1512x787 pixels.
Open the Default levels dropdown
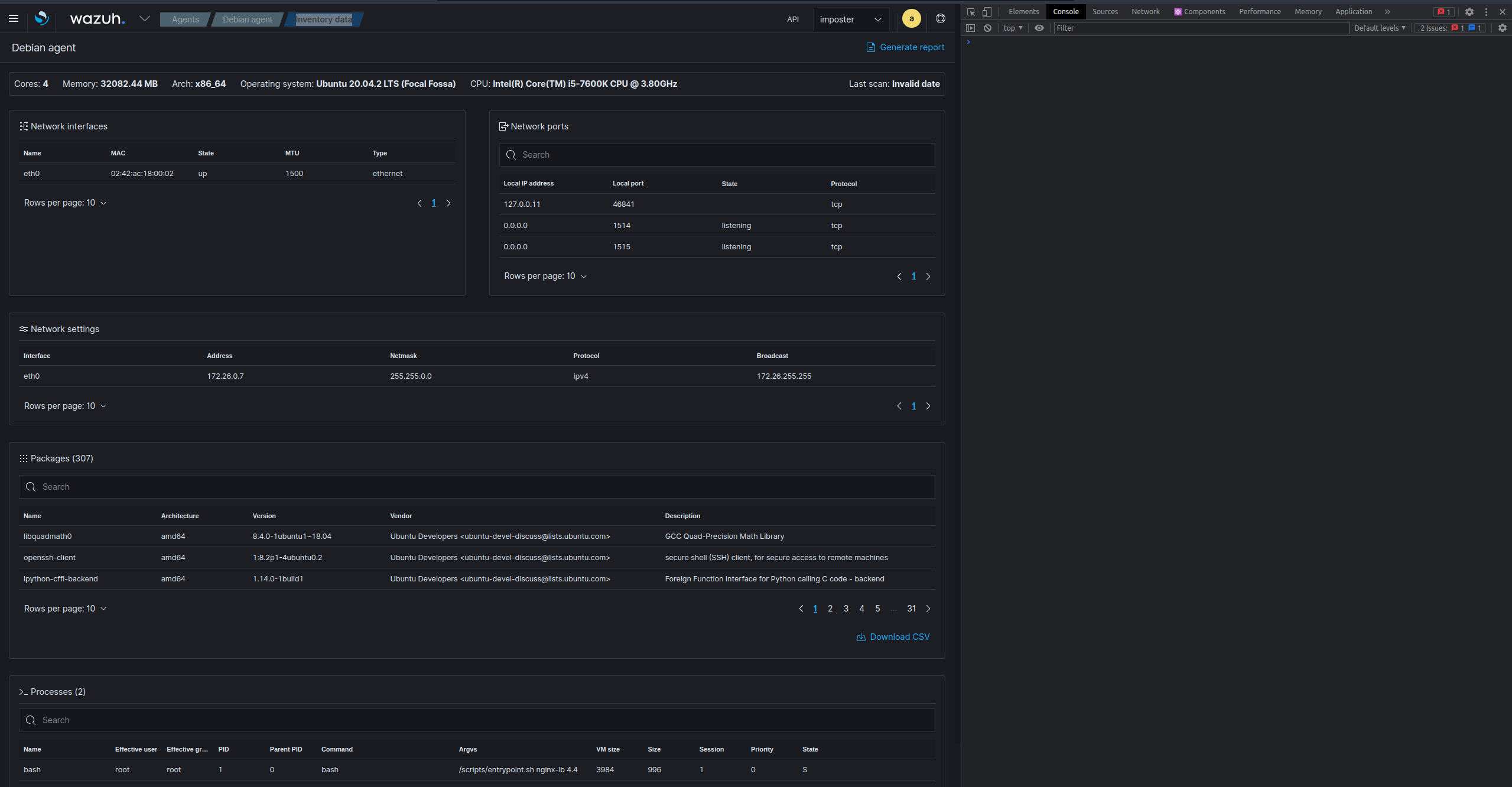[1379, 28]
